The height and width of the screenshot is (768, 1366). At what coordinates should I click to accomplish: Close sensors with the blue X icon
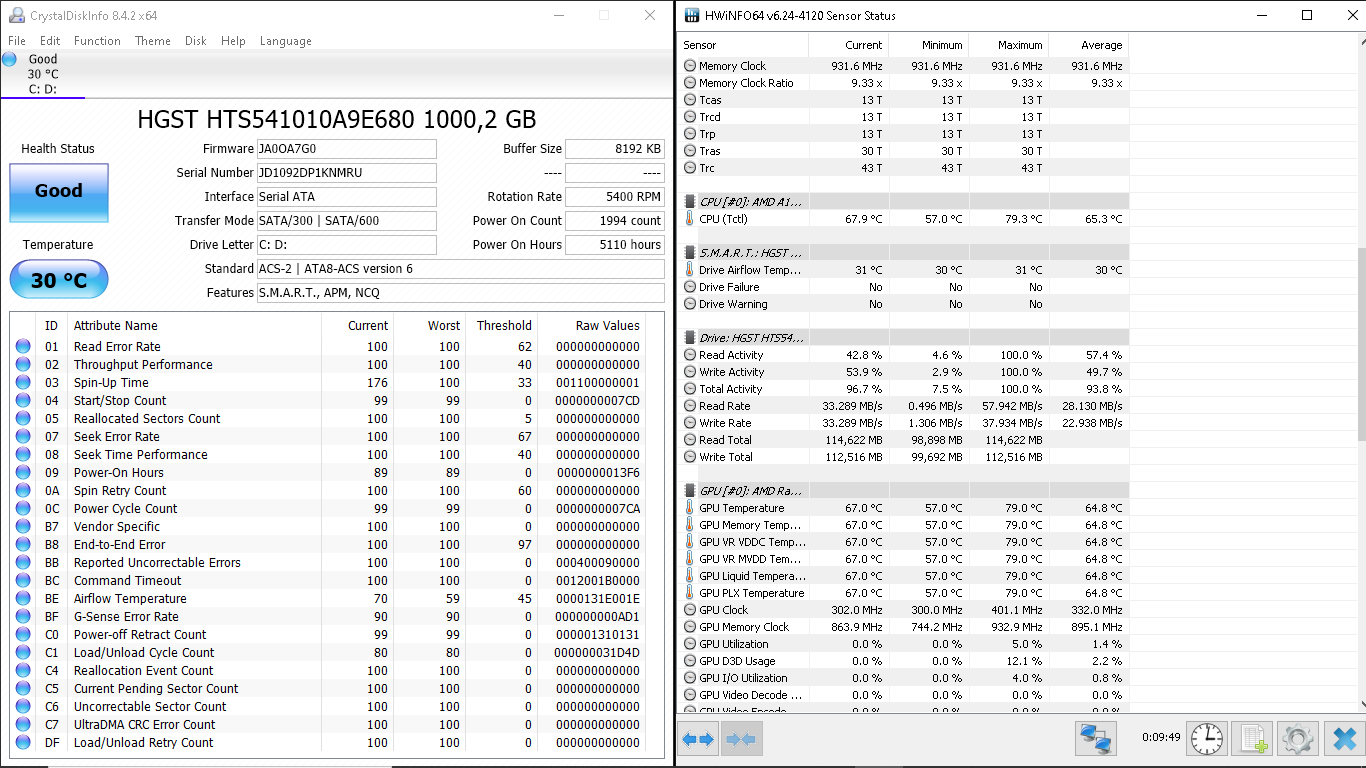coord(1343,739)
